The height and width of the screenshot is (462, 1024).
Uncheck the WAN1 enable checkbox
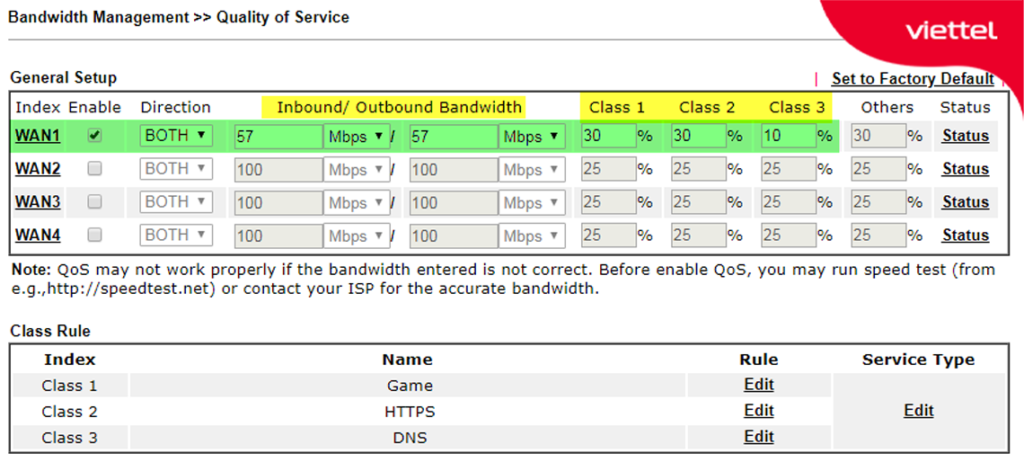pos(95,136)
